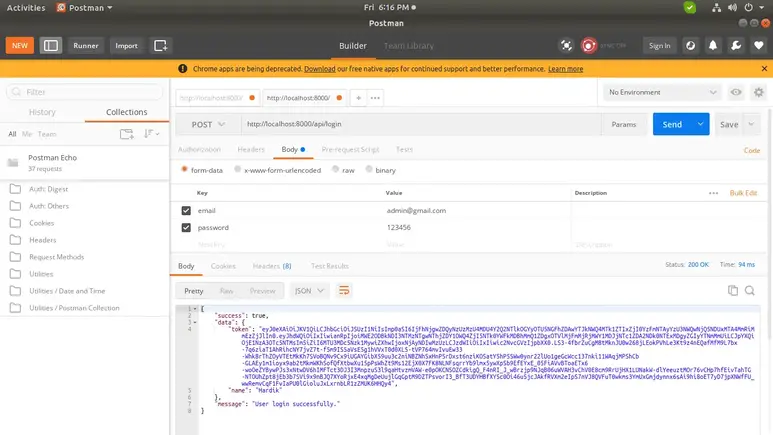773x435 pixels.
Task: Open the request Headers tab
Action: [x=251, y=149]
